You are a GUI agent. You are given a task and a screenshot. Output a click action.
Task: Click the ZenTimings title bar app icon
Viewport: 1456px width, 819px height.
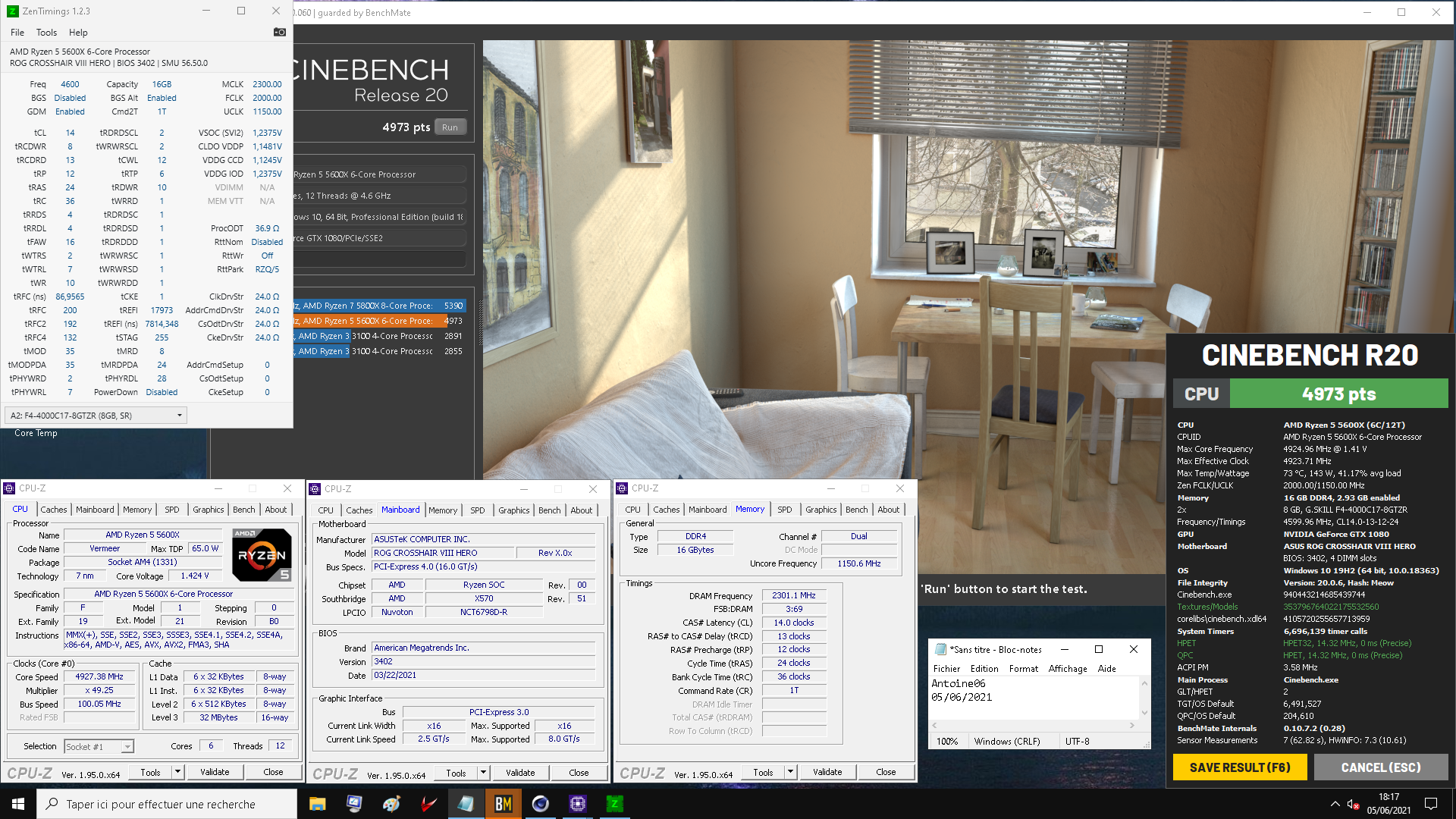click(12, 11)
